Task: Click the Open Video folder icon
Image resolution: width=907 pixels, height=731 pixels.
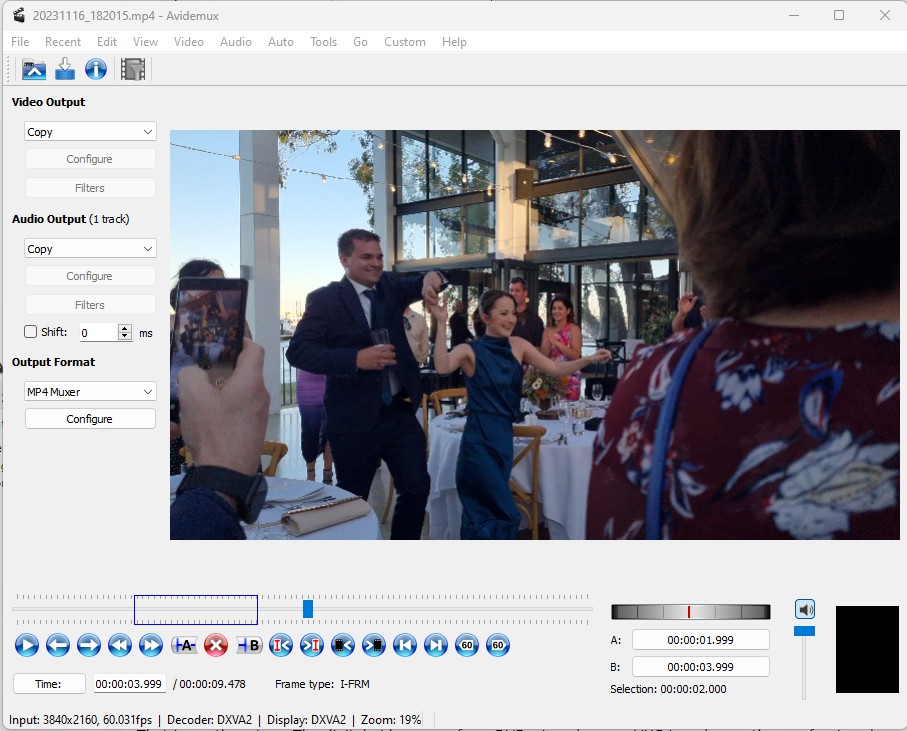Action: [x=34, y=69]
